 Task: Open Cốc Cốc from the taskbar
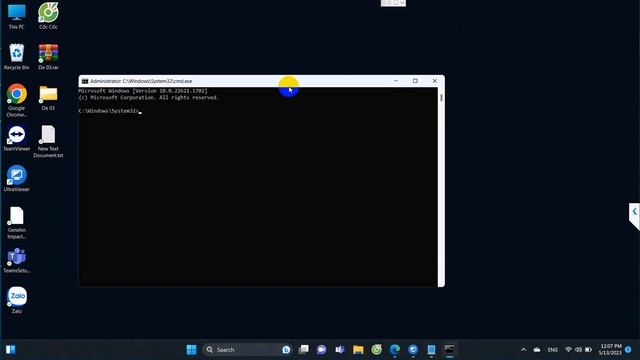376,350
